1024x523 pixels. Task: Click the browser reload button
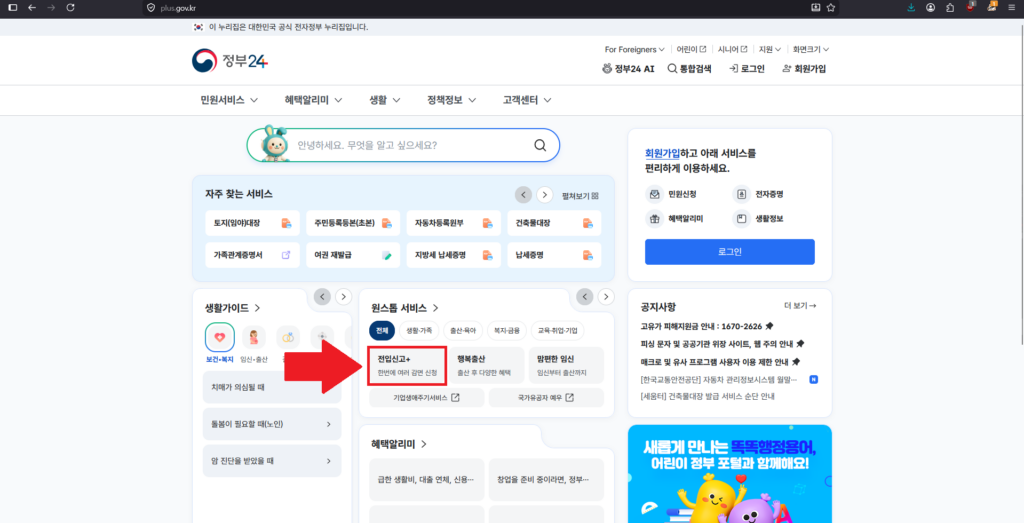71,8
